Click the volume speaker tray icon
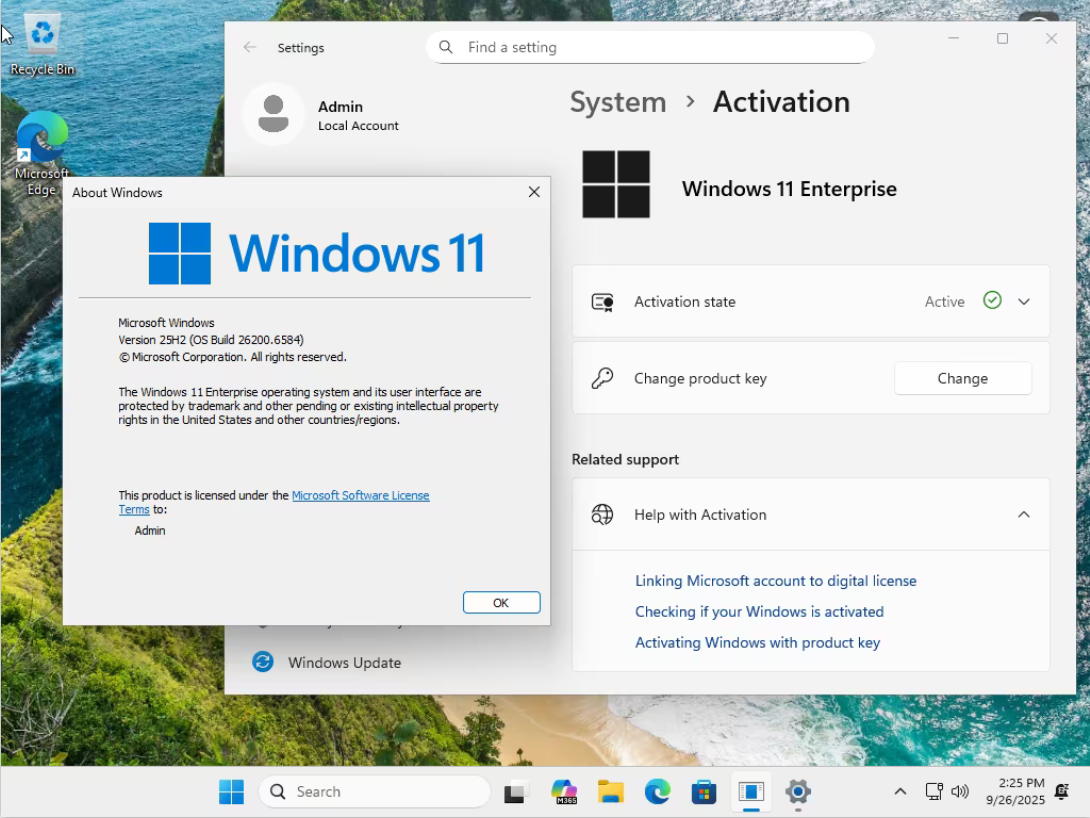The width and height of the screenshot is (1090, 818). [960, 791]
